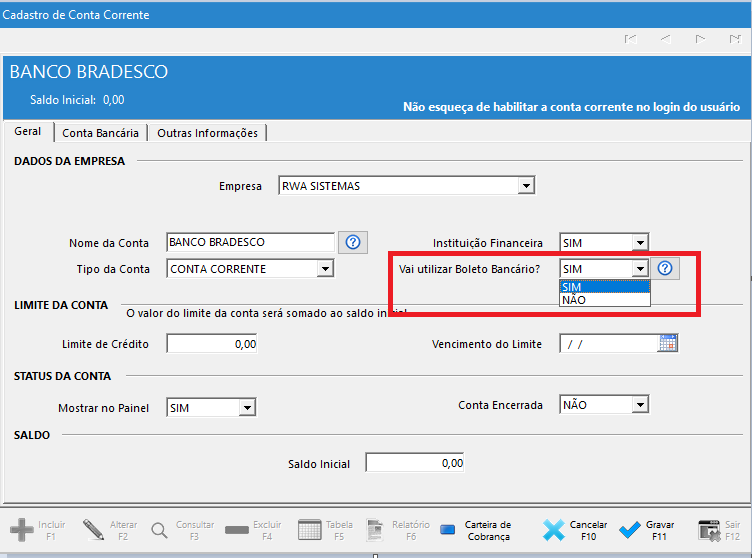Viewport: 752px width, 558px height.
Task: Click the Consultar F3 label
Action: pyautogui.click(x=195, y=531)
